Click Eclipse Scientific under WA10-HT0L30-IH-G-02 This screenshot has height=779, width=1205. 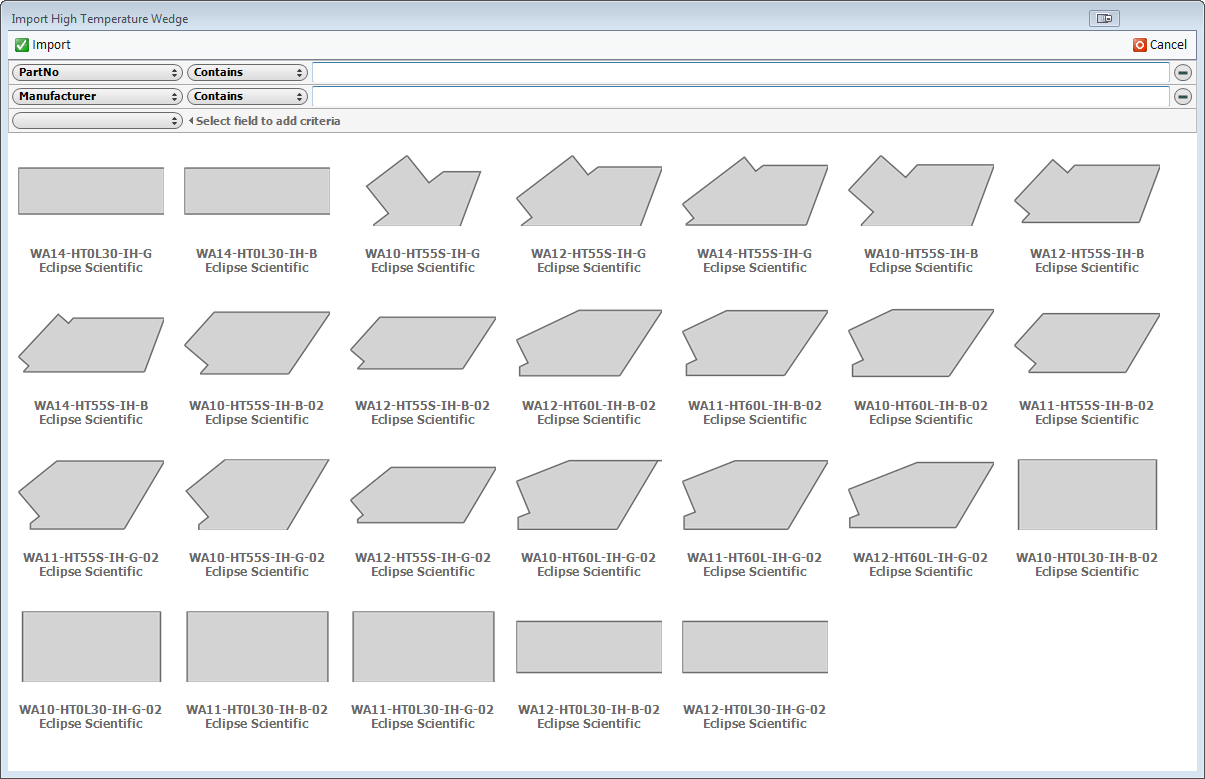pyautogui.click(x=91, y=724)
